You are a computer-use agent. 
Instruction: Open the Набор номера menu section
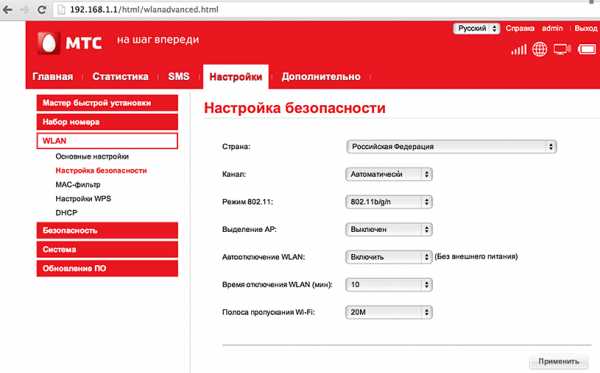(x=107, y=122)
